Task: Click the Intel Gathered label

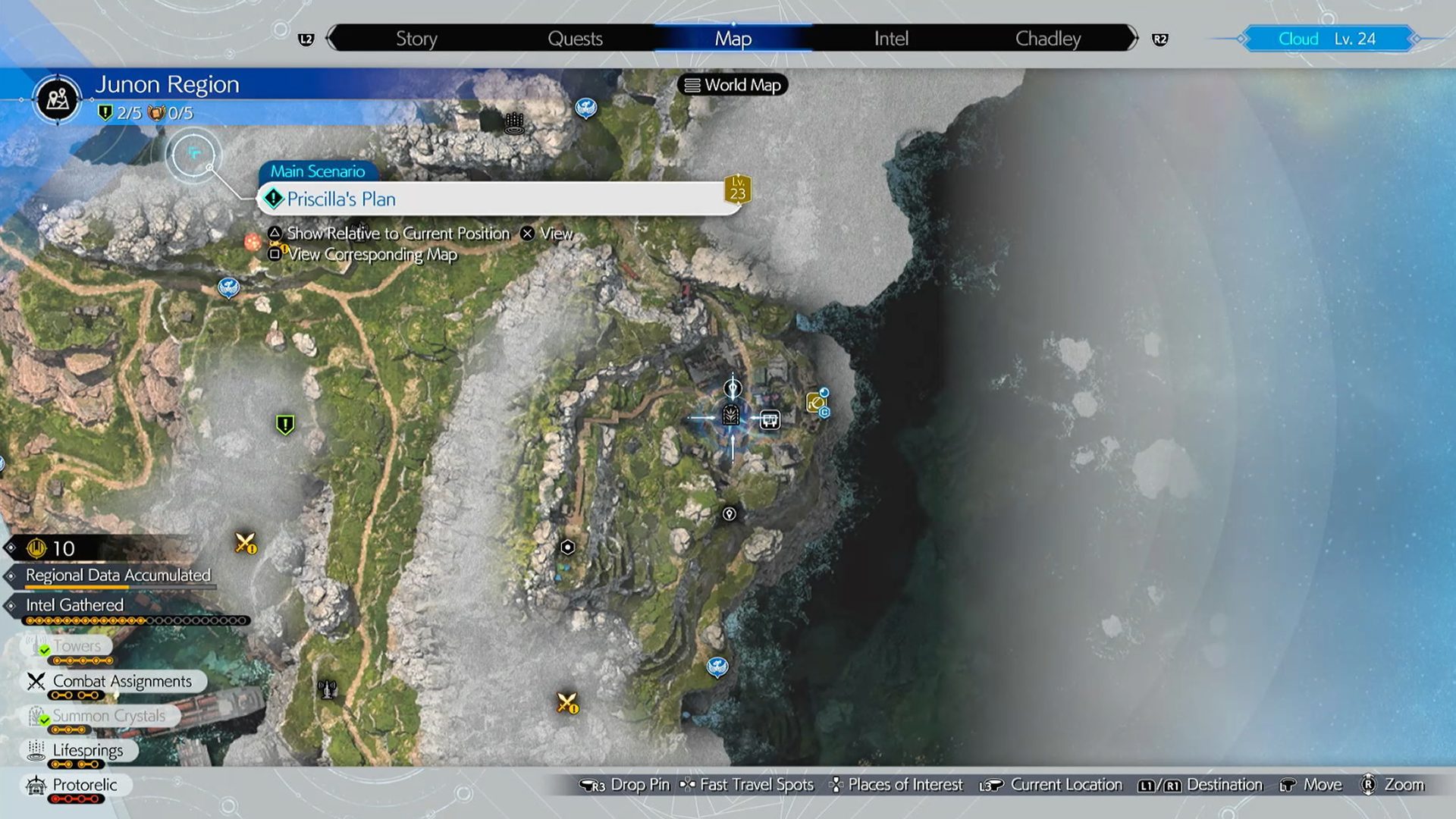Action: pos(74,605)
